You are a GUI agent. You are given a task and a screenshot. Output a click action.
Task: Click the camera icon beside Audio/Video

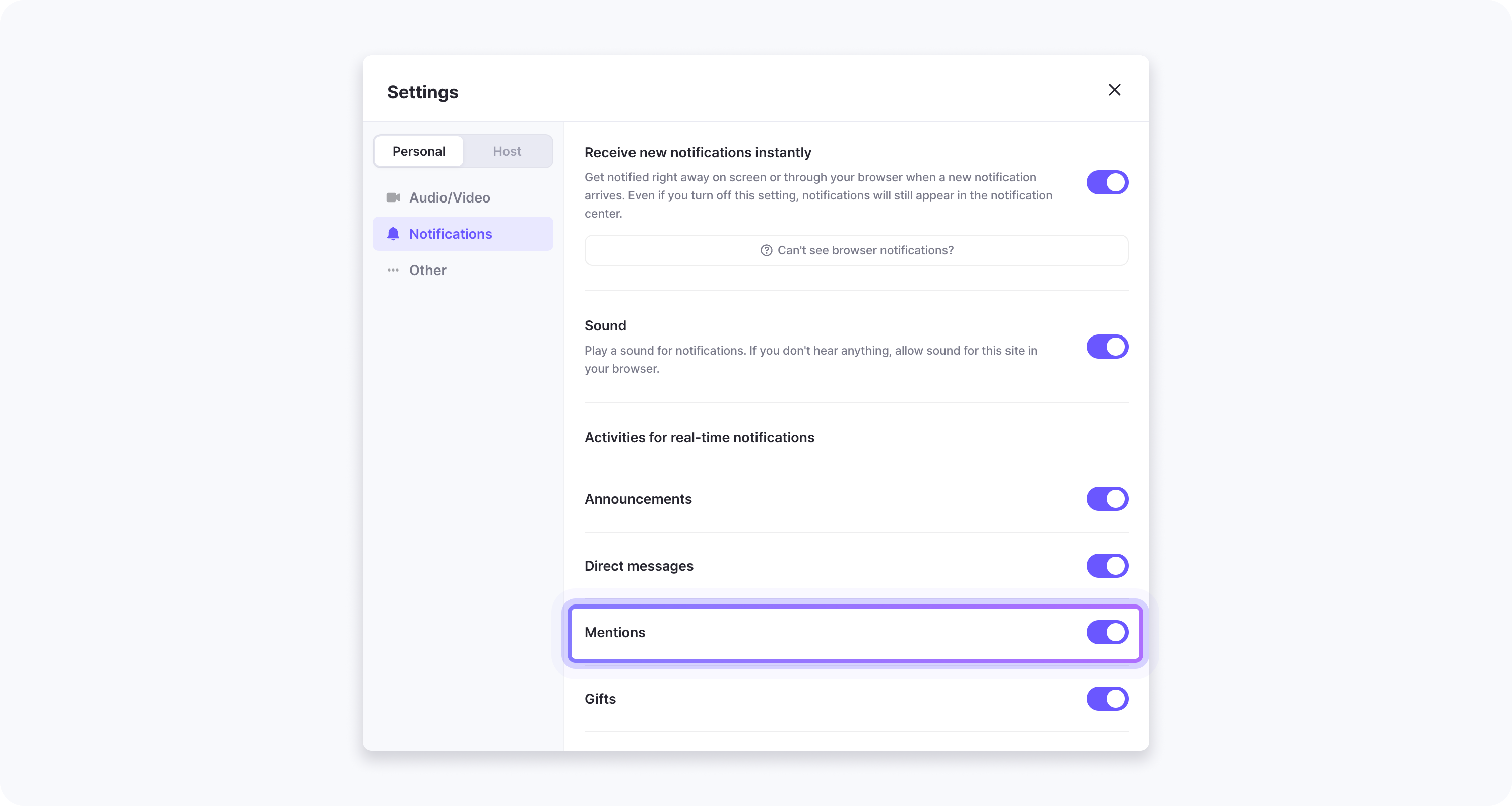(x=393, y=197)
